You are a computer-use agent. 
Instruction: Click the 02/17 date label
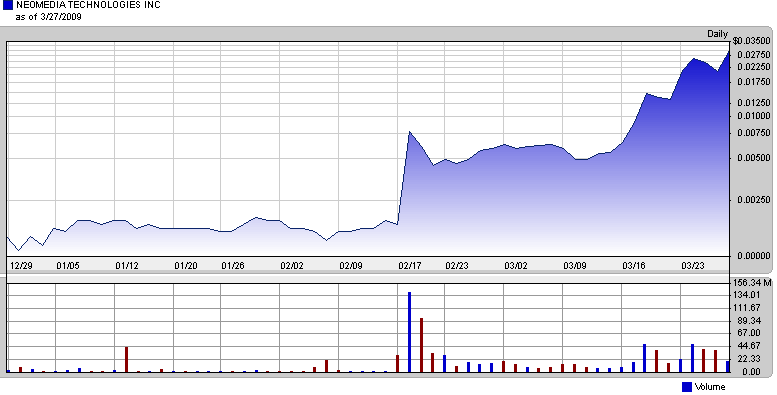410,266
